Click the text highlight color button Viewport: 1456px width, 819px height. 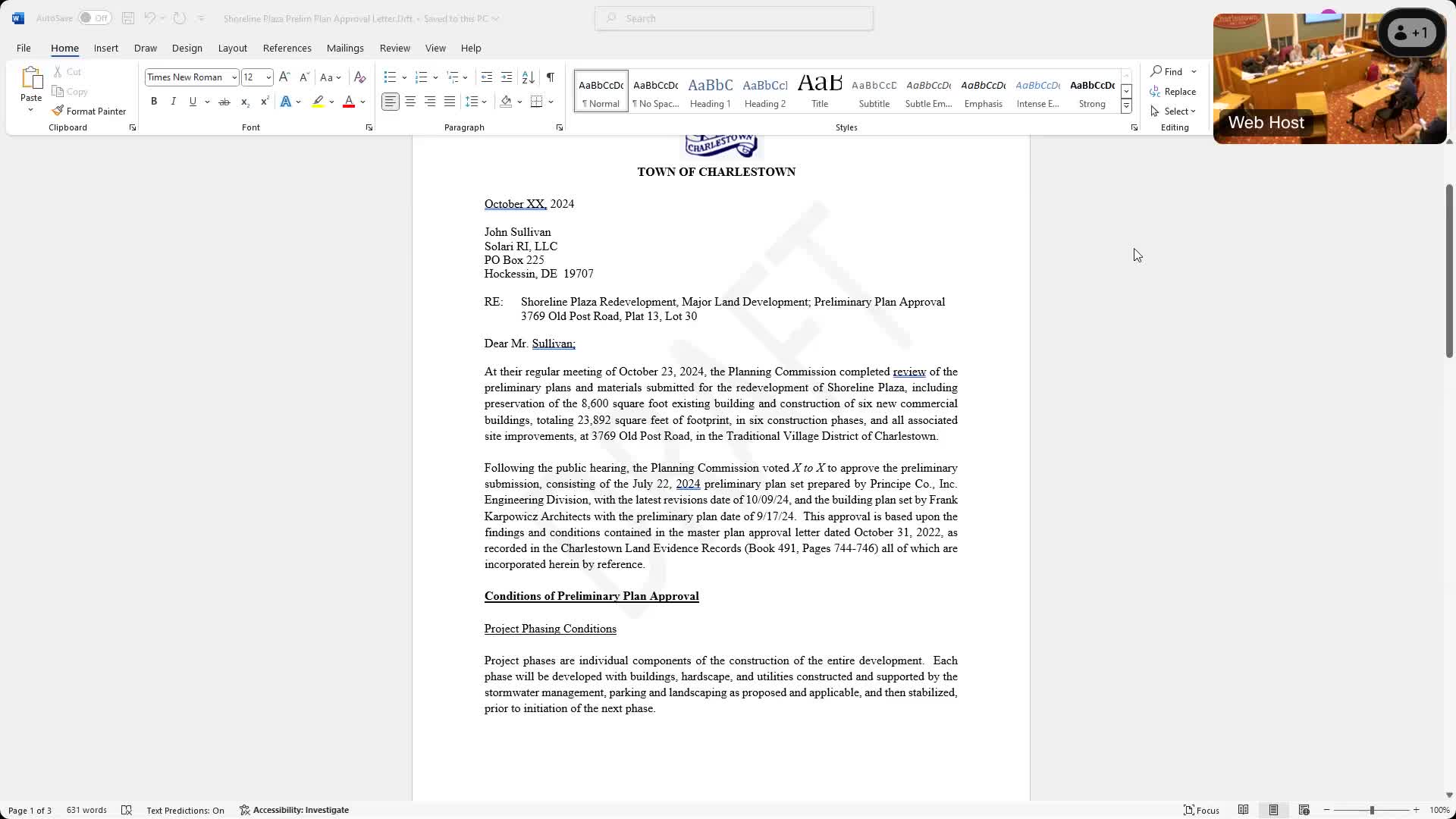tap(318, 102)
